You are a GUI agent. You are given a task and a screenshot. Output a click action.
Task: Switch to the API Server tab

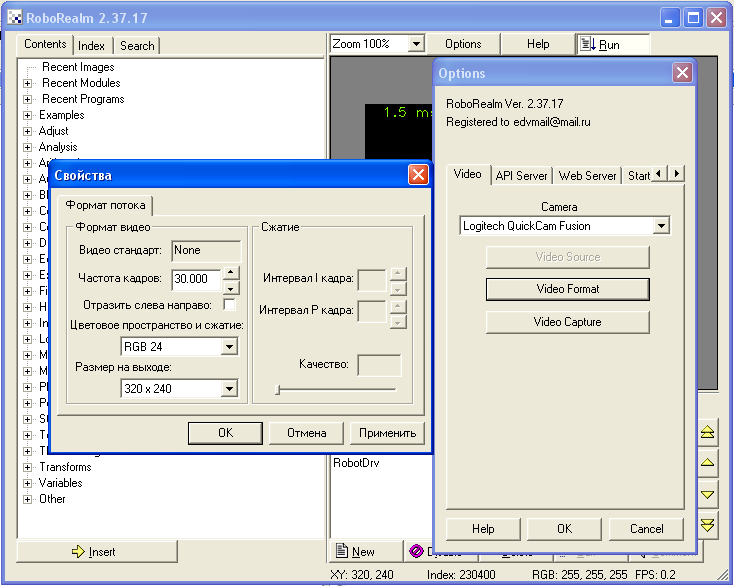521,175
